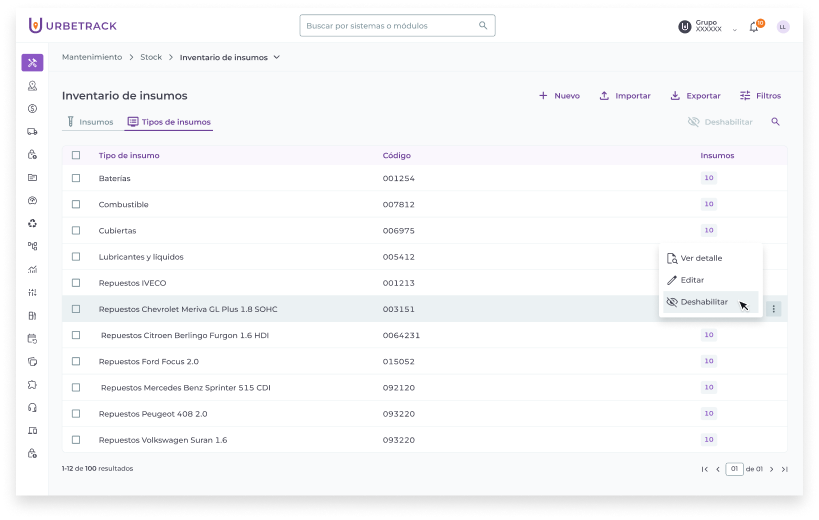Click the module search field

coord(390,26)
